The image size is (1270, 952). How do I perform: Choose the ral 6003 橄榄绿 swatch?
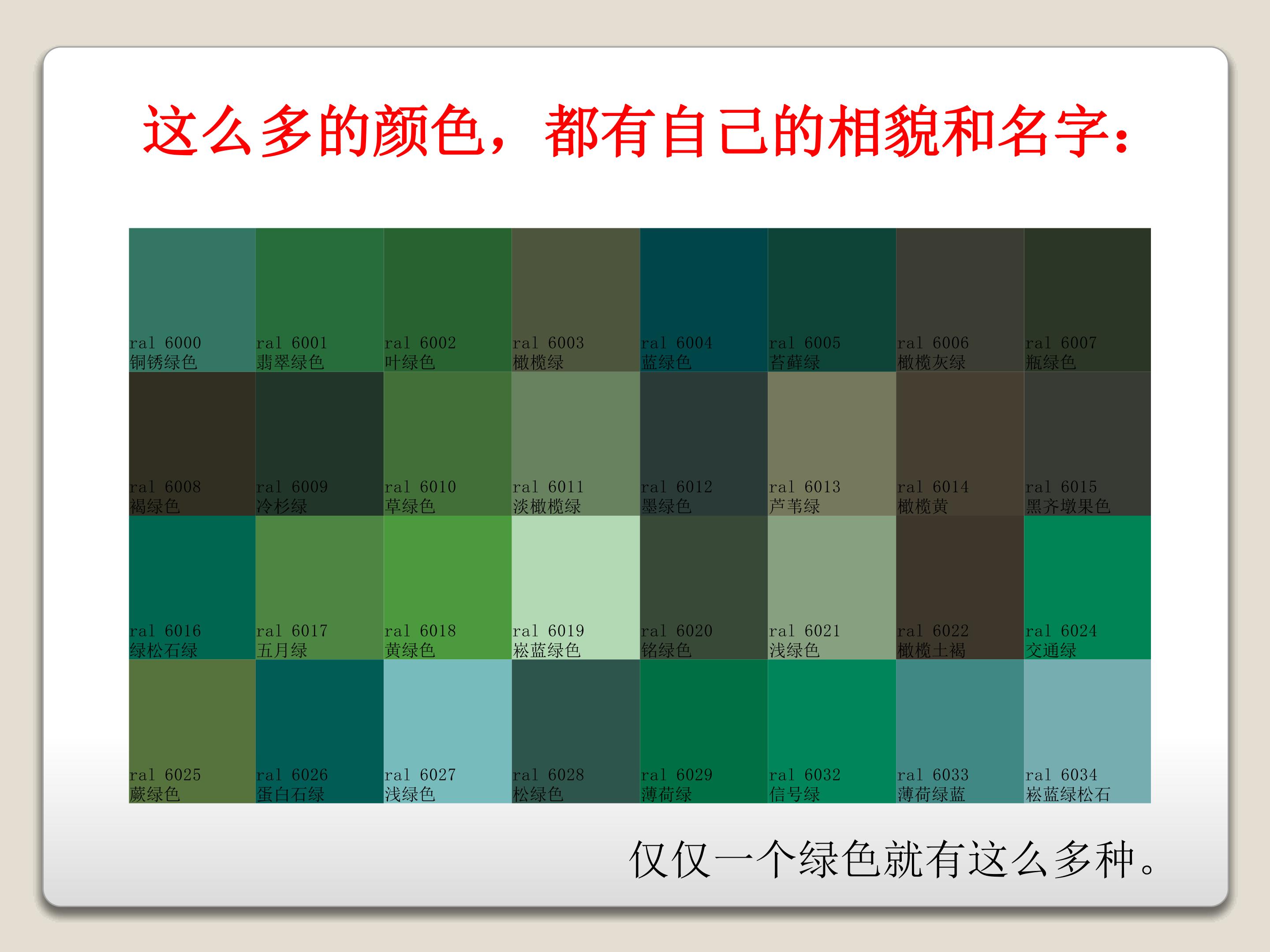(576, 300)
